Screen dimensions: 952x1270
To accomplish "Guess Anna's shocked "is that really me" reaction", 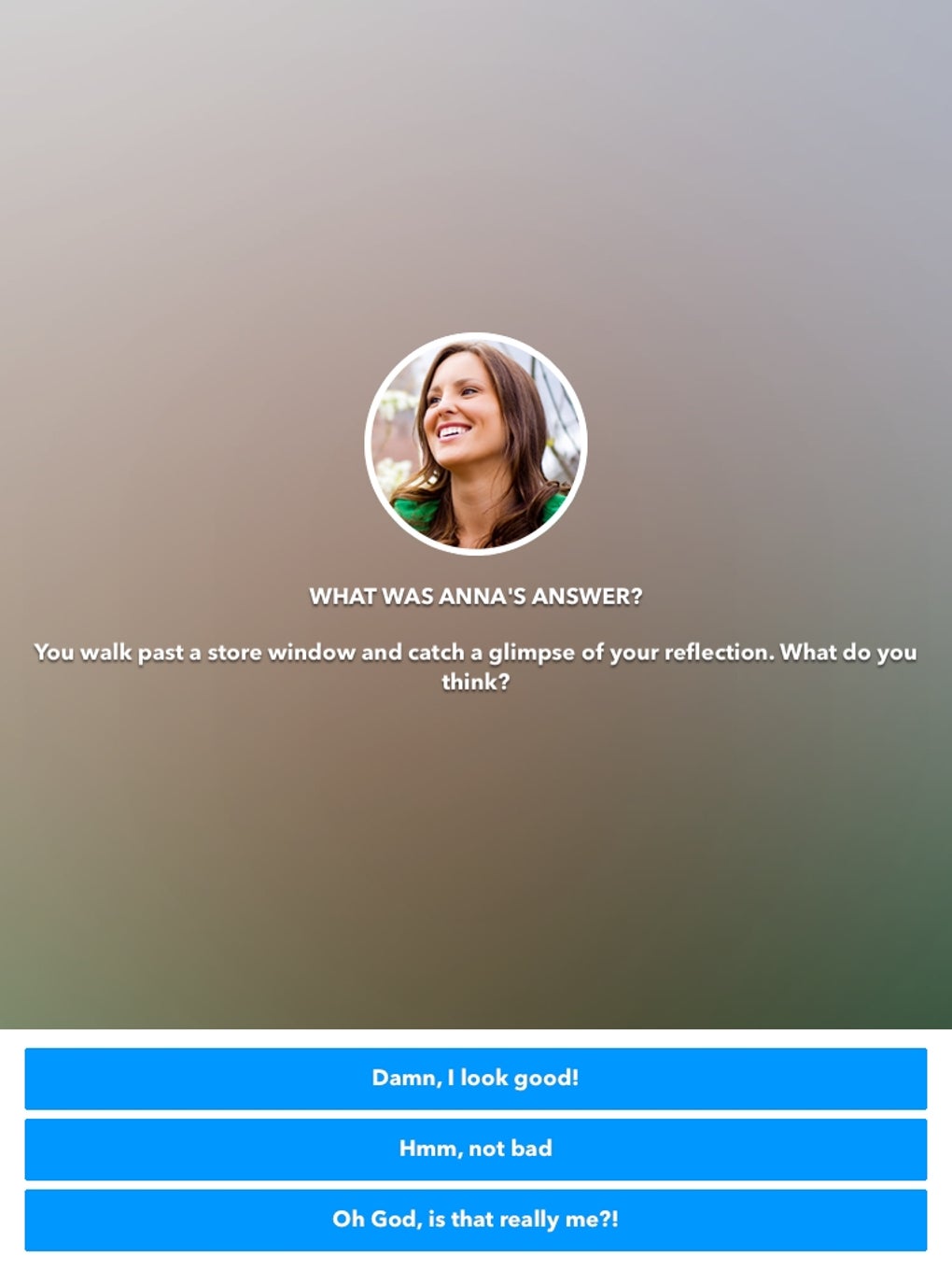I will (x=475, y=1220).
